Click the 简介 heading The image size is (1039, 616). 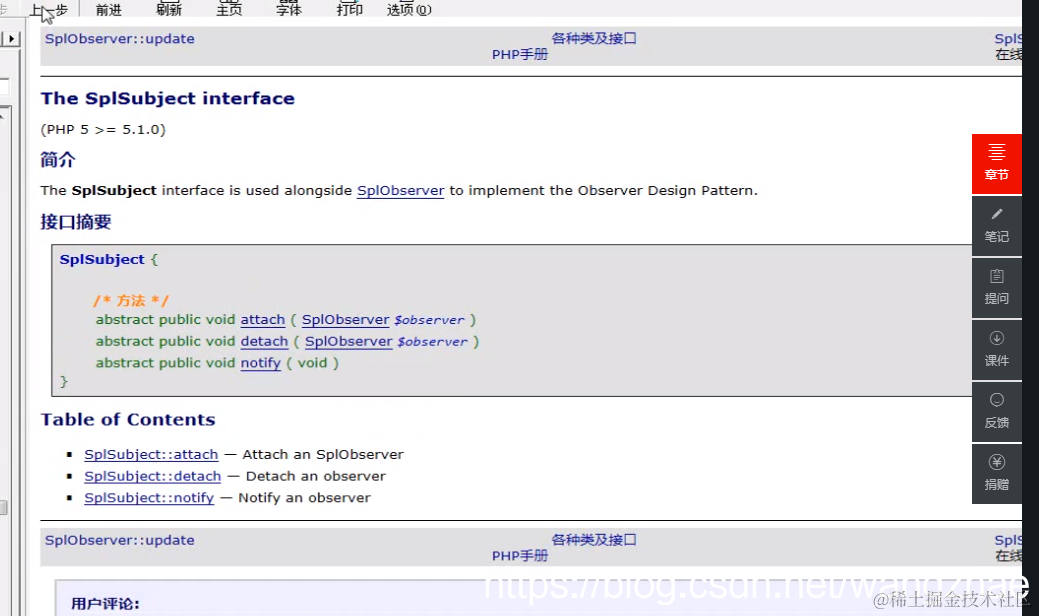coord(58,160)
